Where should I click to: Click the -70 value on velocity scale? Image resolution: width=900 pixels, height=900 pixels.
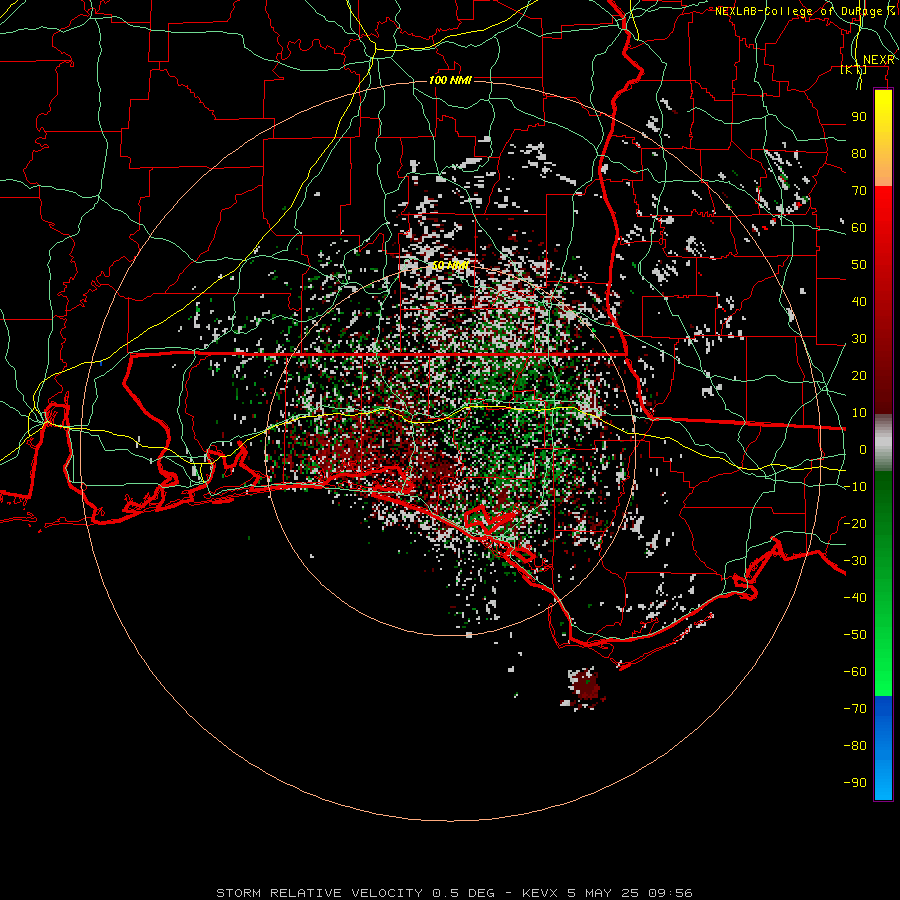point(855,709)
